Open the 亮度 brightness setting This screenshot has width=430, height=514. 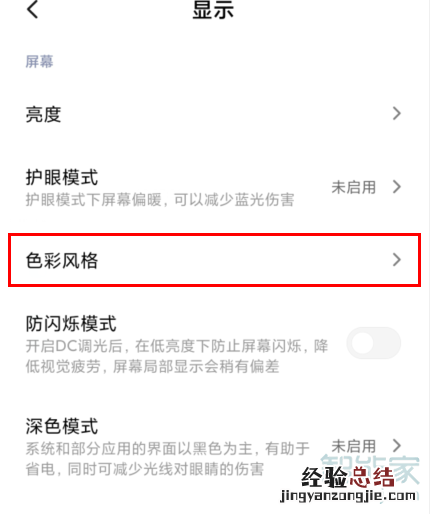pos(213,114)
